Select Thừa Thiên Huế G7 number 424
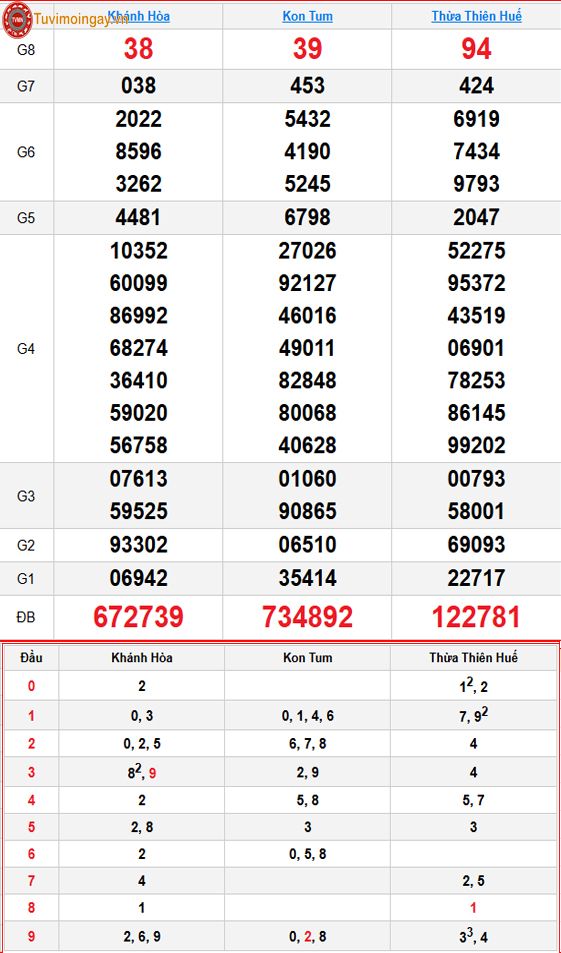This screenshot has height=953, width=561. (x=477, y=86)
